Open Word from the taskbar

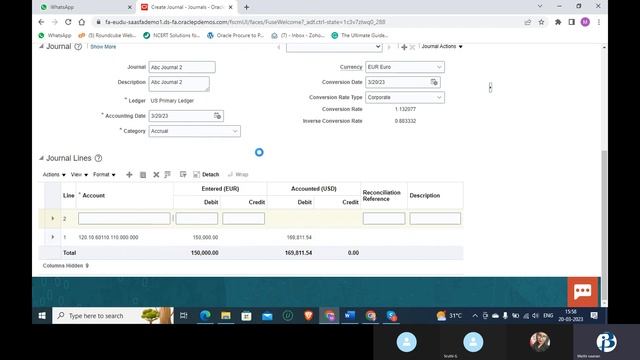pos(349,316)
